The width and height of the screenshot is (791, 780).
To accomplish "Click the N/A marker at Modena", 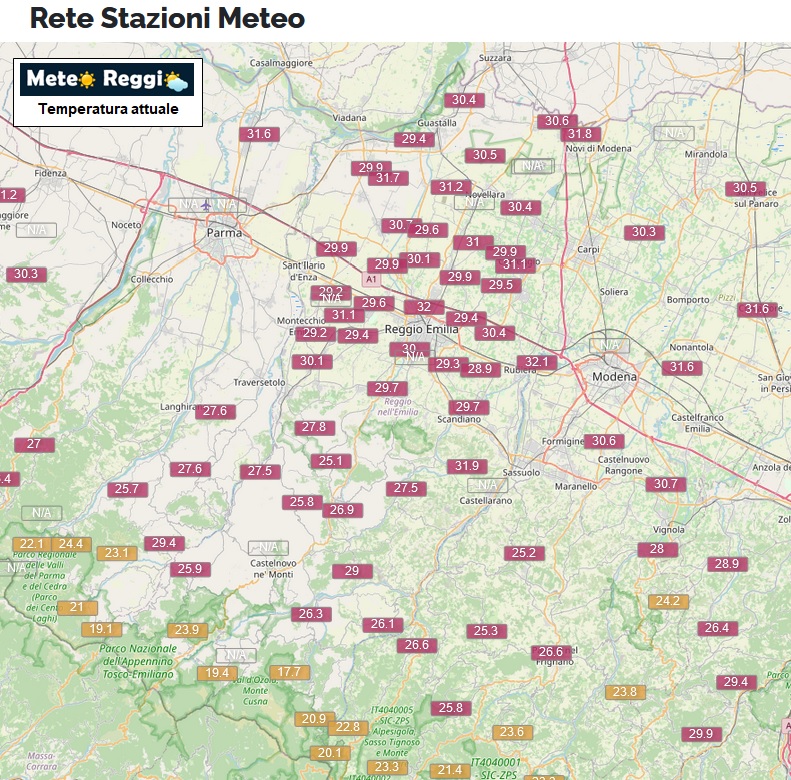I will (610, 345).
